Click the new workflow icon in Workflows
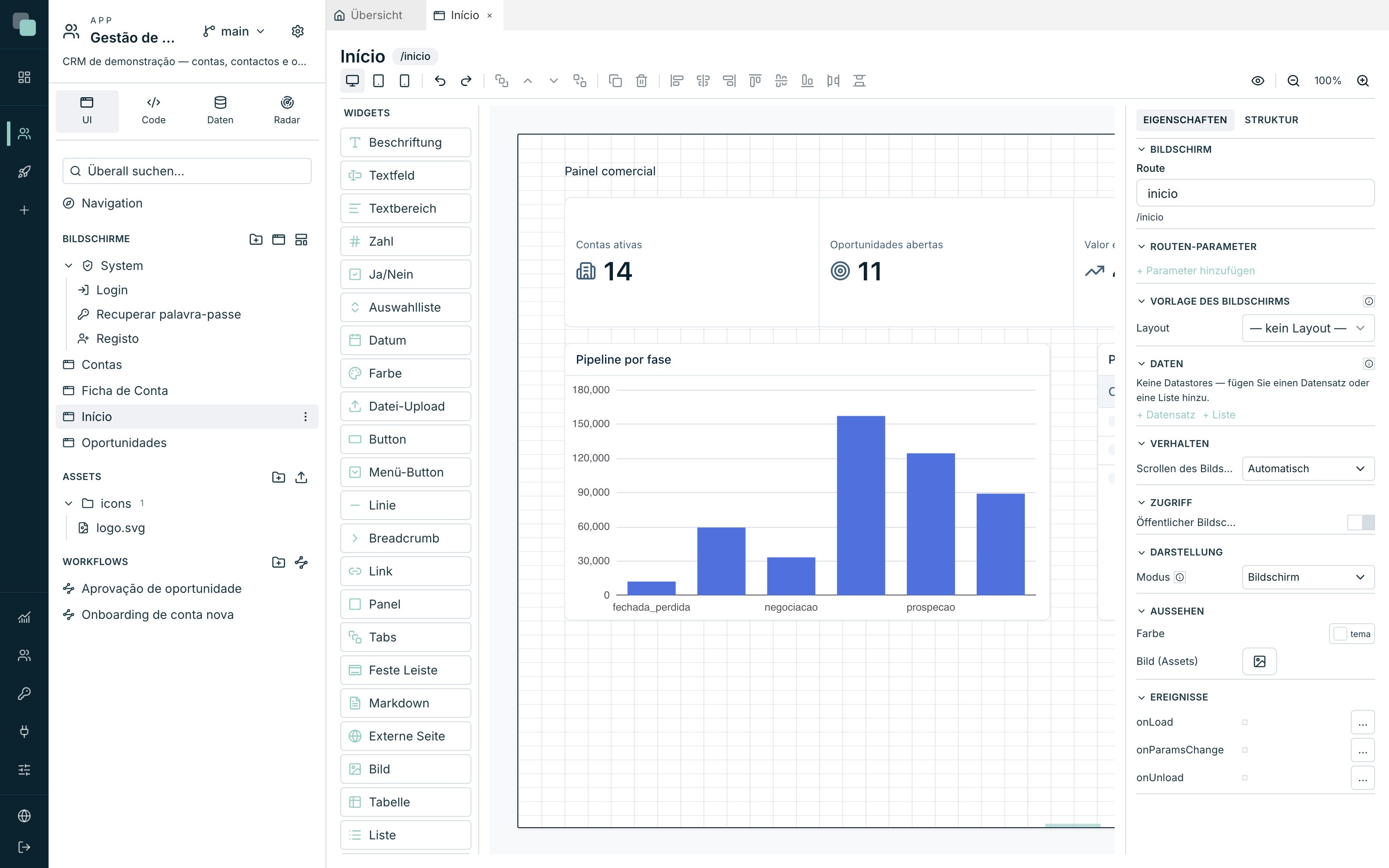This screenshot has width=1389, height=868. pos(301,562)
